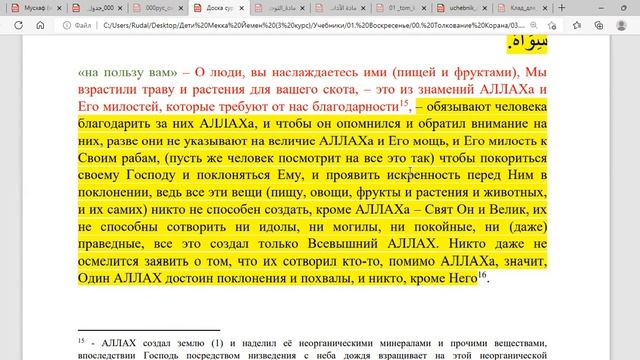Close the Доска сур tab
640x360 pixels.
(242, 8)
